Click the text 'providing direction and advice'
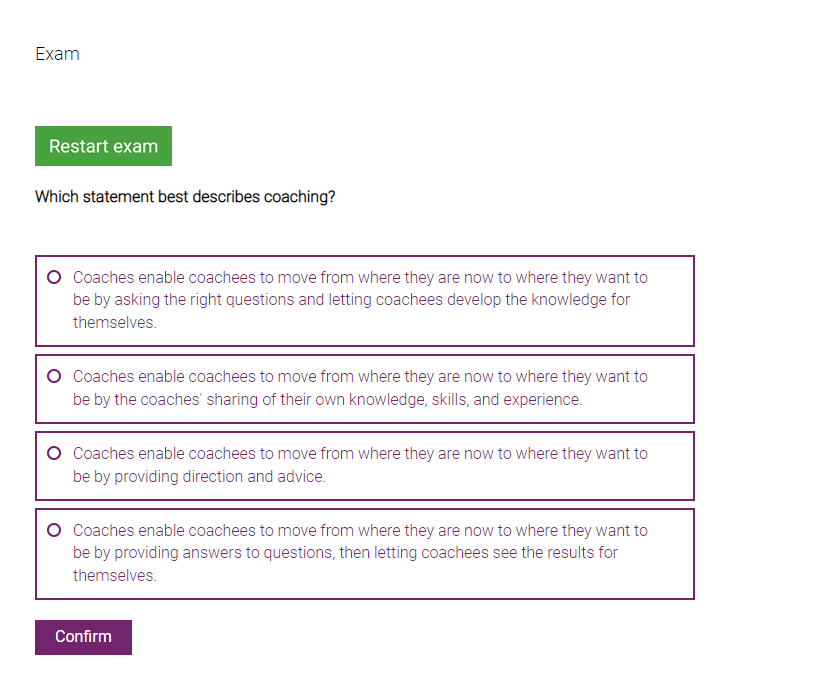This screenshot has width=836, height=693. click(215, 476)
